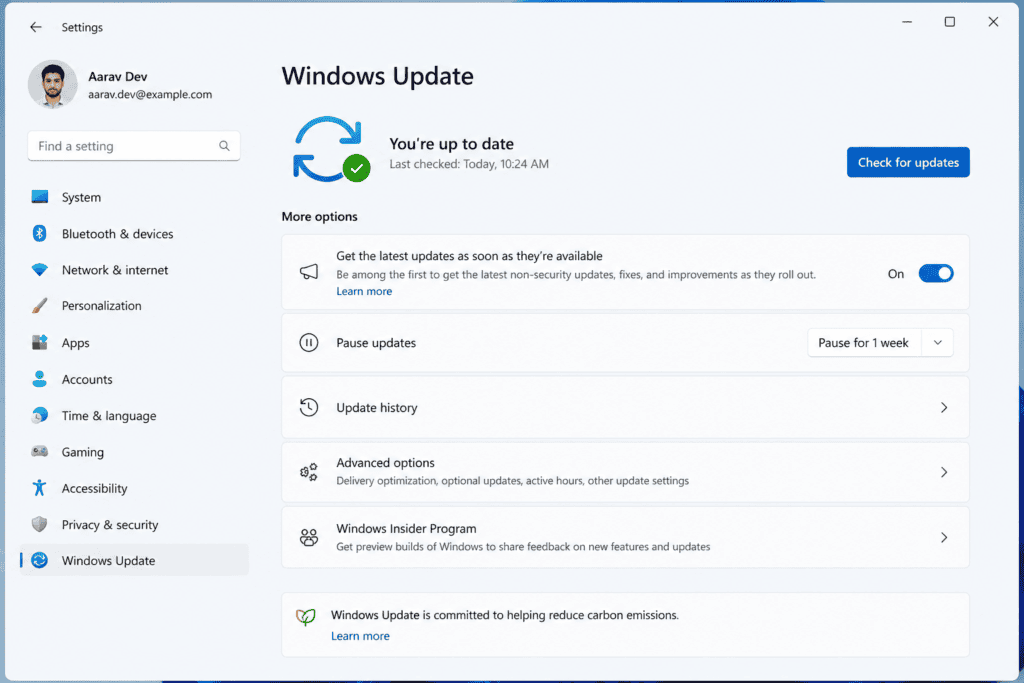Close the Settings window

[x=993, y=22]
